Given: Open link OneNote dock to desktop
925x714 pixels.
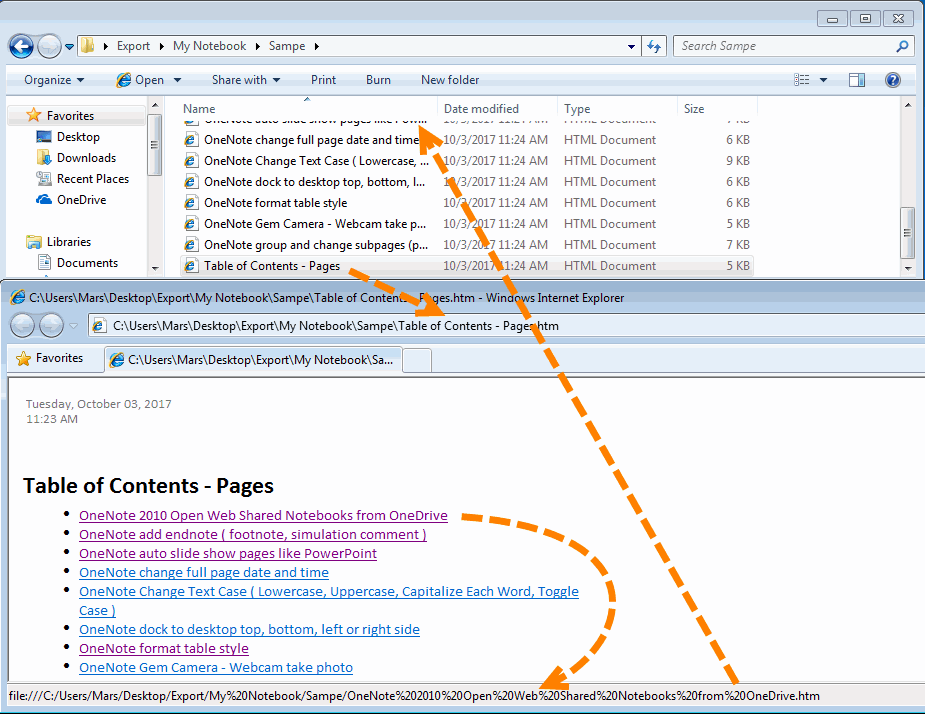Looking at the screenshot, I should click(x=249, y=630).
